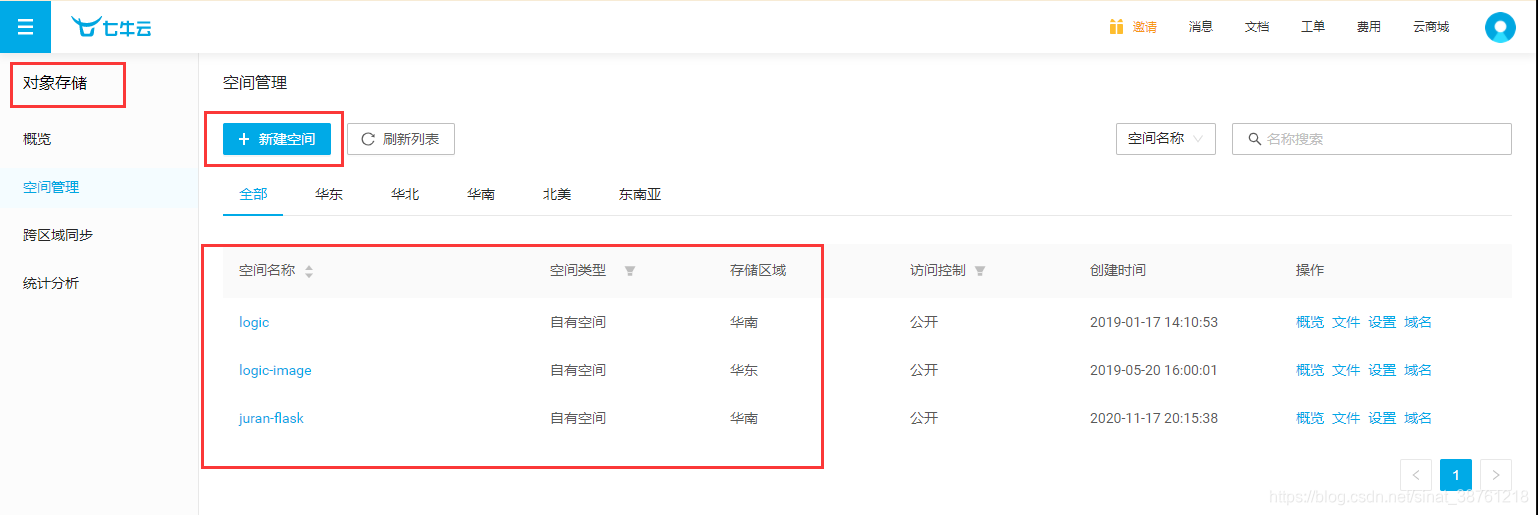Screen dimensions: 1538x515
Task: Refresh the list with 刷新列表
Action: pyautogui.click(x=401, y=139)
